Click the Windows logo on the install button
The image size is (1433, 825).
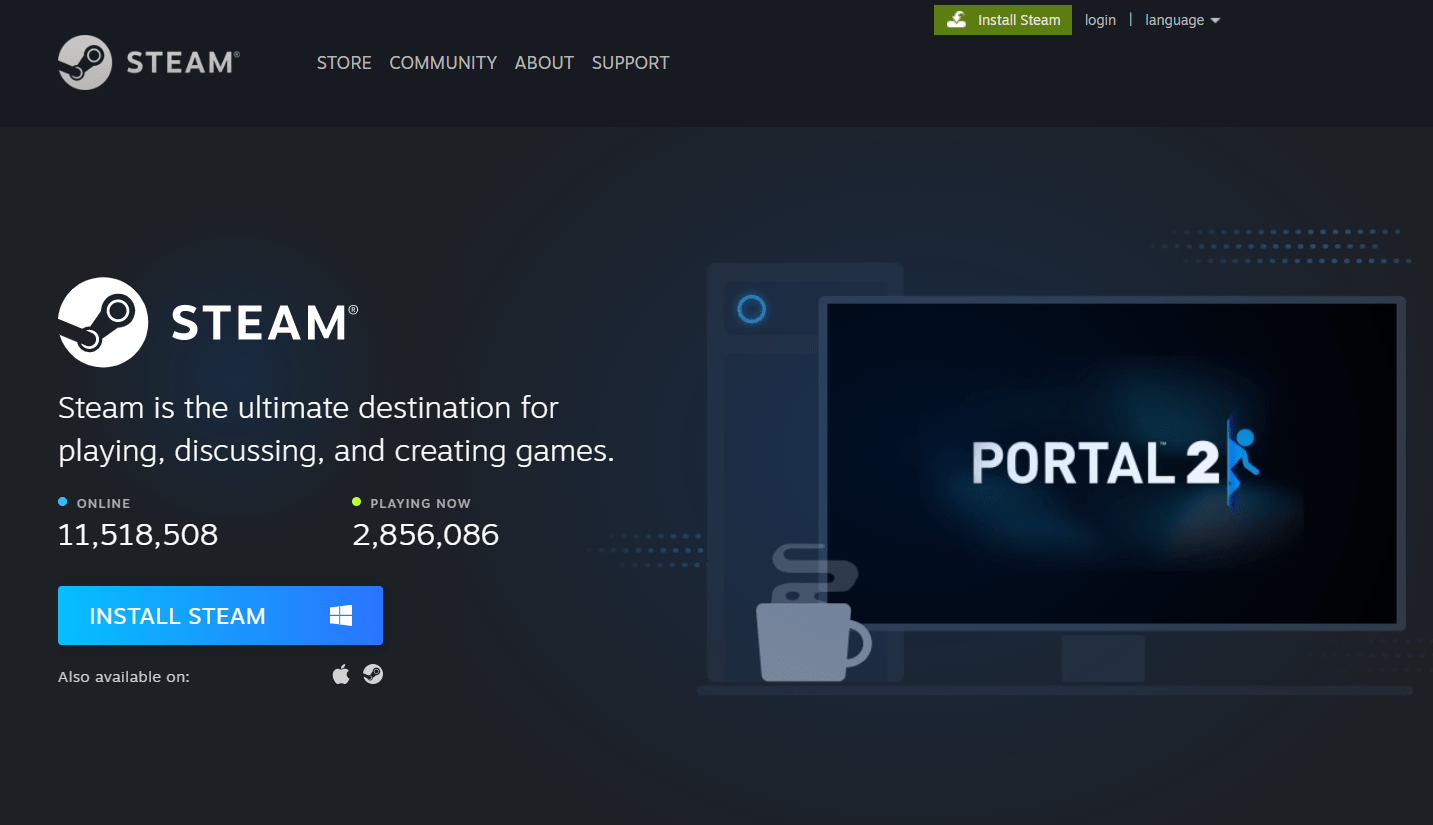[341, 615]
